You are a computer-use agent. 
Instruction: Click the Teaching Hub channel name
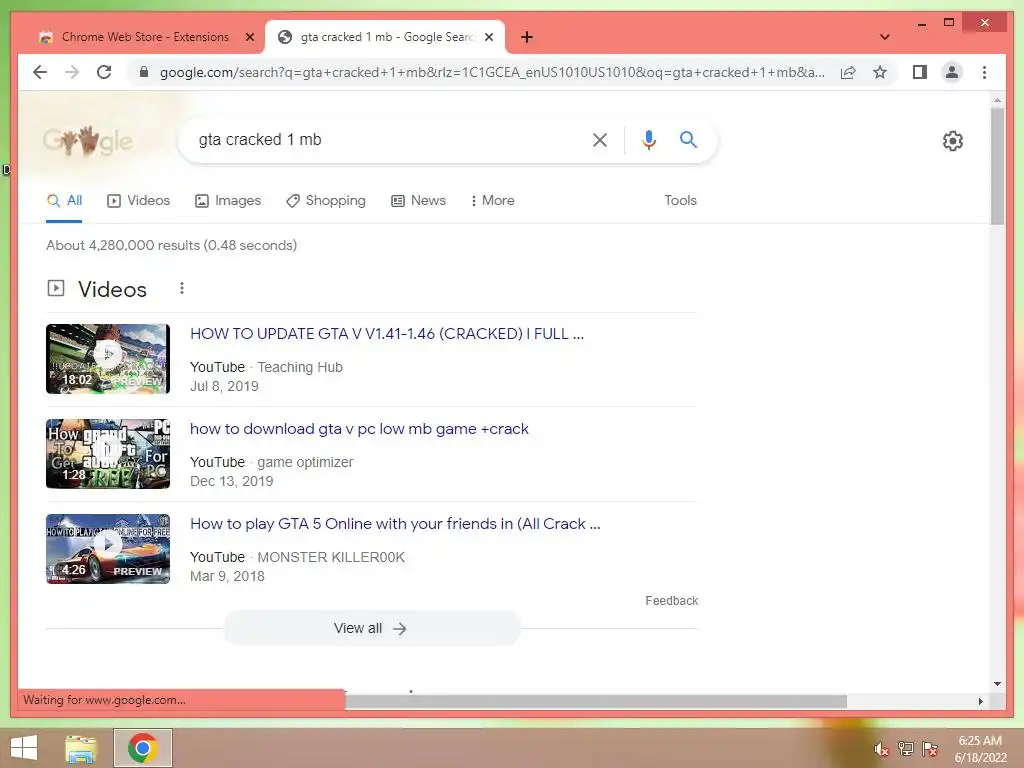coord(300,367)
